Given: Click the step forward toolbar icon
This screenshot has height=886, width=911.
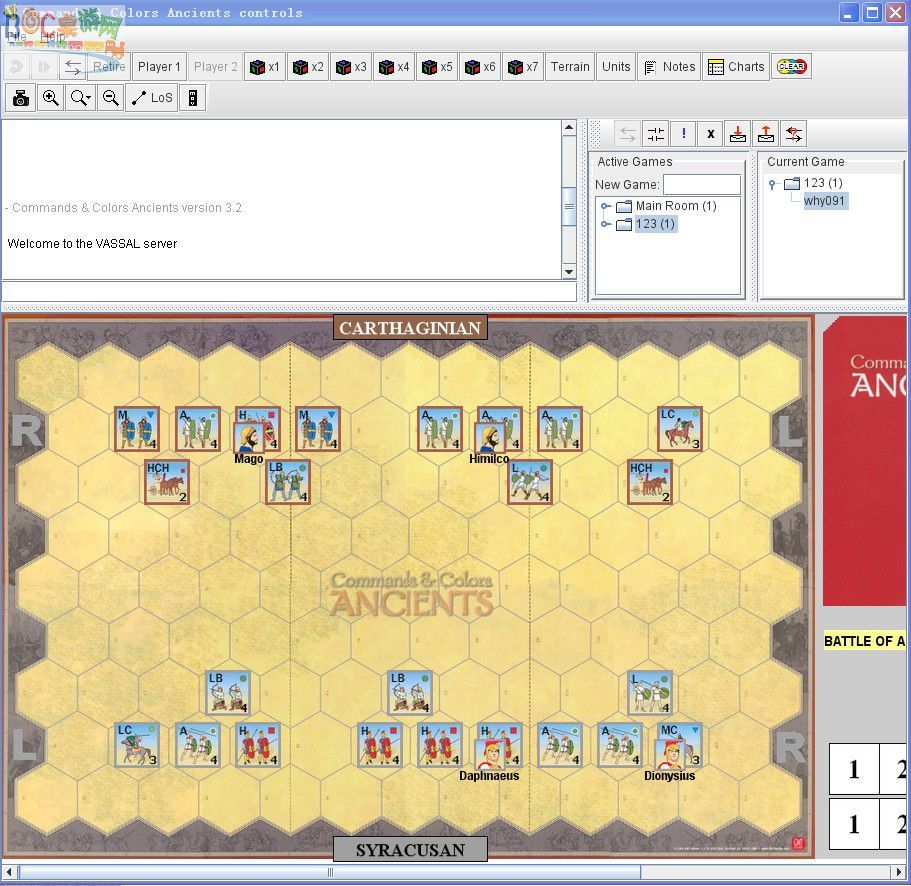Looking at the screenshot, I should click(44, 67).
